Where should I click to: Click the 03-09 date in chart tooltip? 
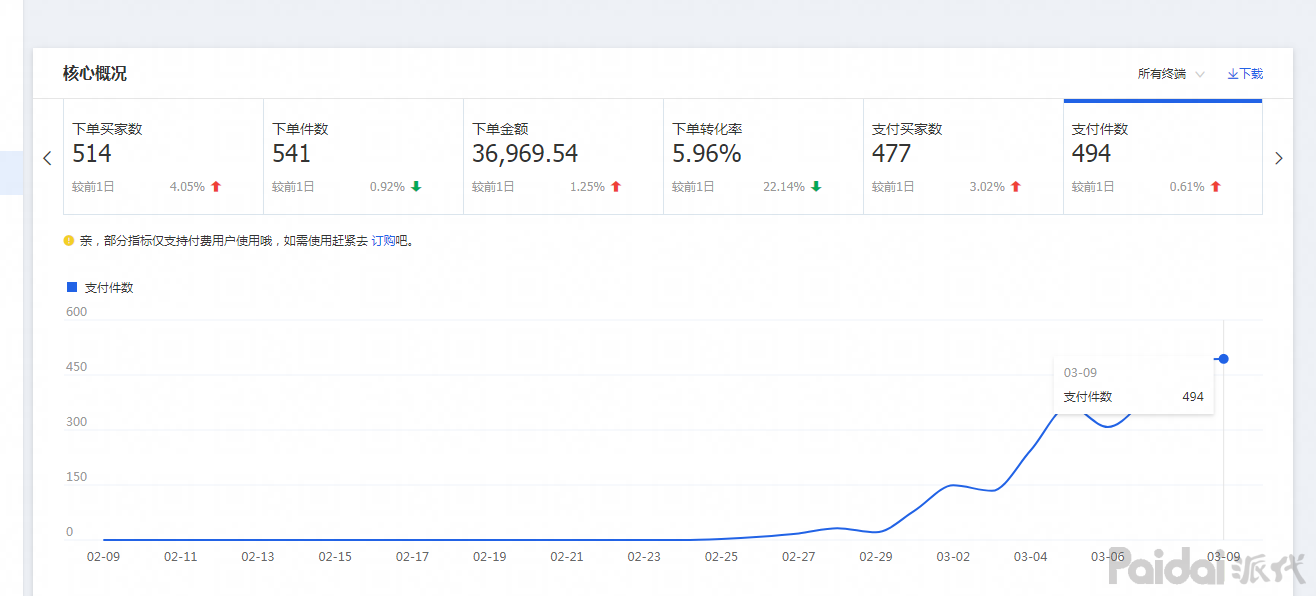click(1080, 373)
